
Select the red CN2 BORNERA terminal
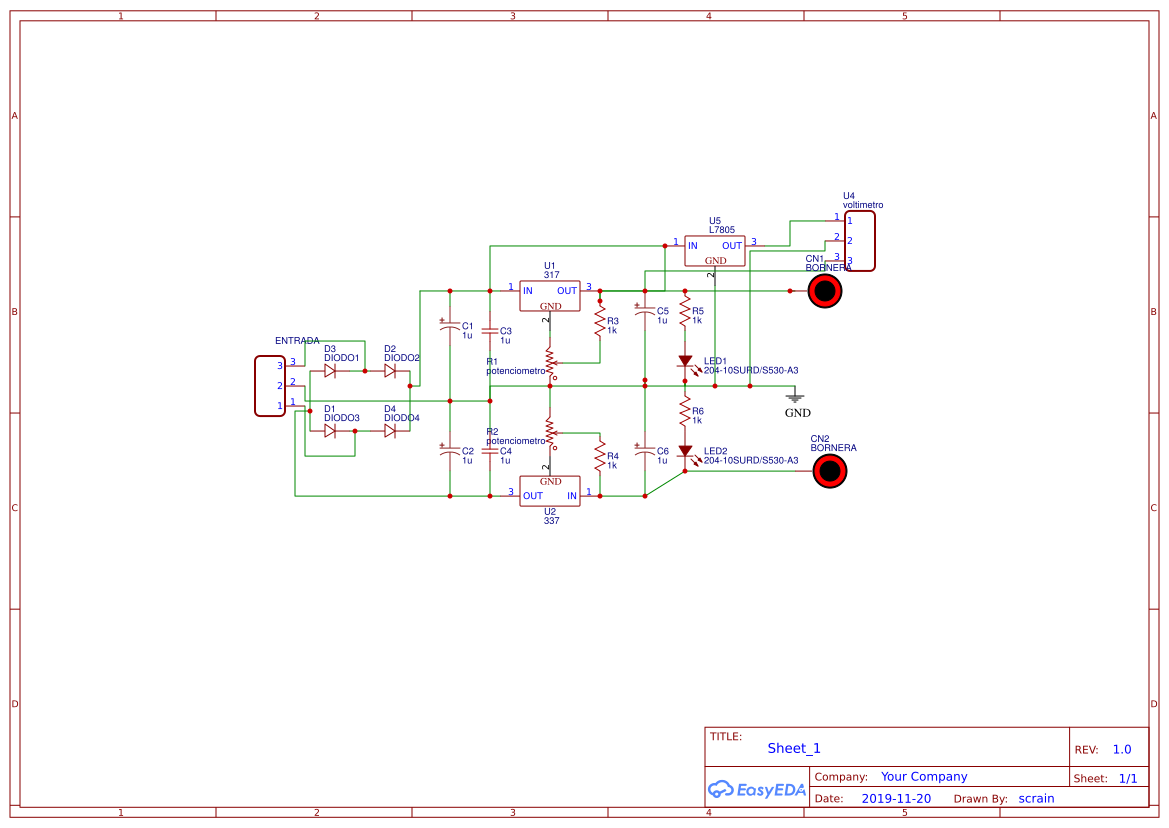(x=827, y=471)
